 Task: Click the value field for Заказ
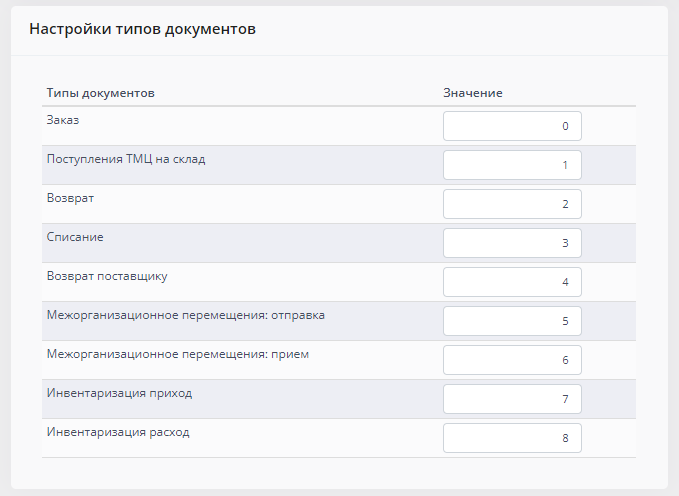point(512,126)
